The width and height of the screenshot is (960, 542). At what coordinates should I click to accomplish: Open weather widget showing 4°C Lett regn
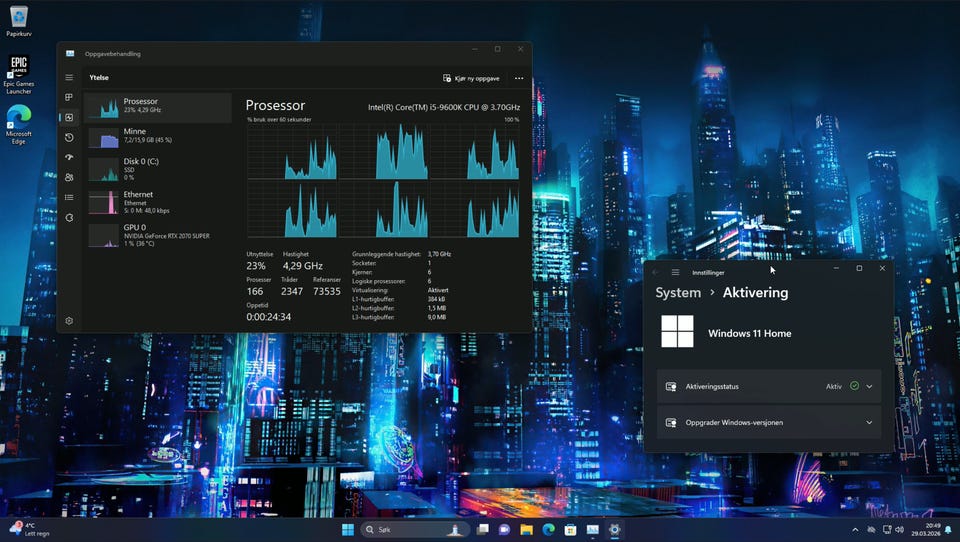click(x=29, y=529)
